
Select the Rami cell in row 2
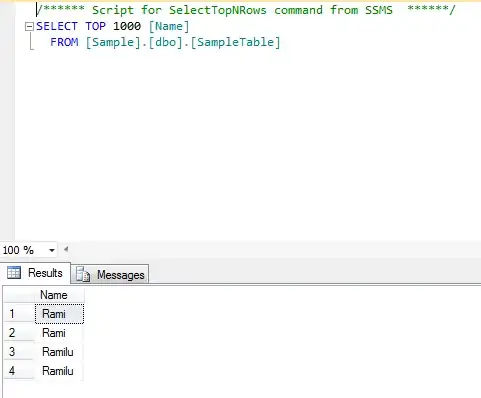click(59, 333)
